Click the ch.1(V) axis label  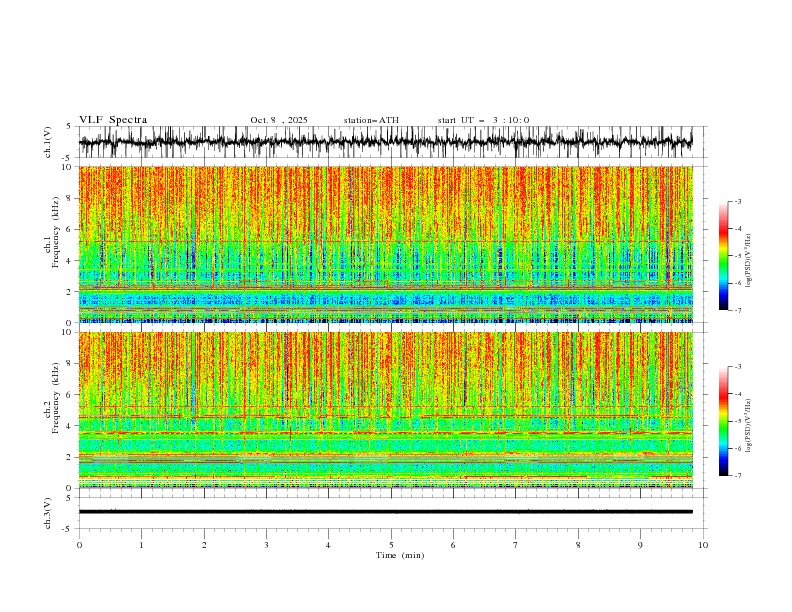48,142
